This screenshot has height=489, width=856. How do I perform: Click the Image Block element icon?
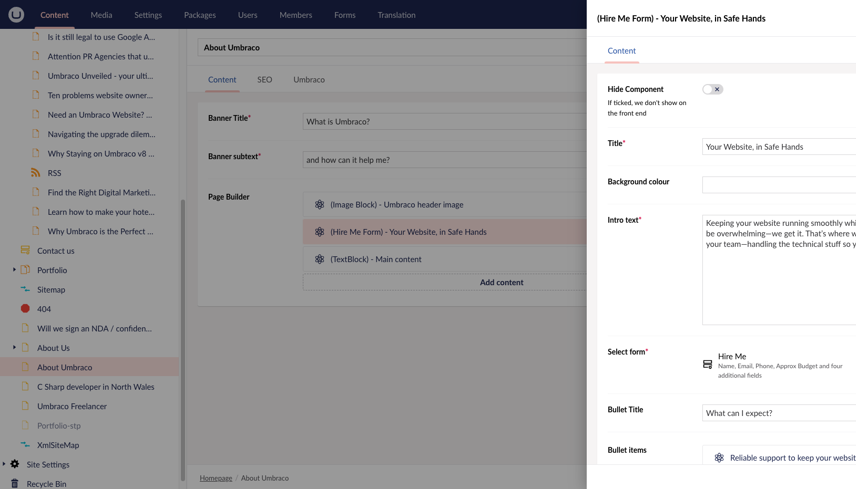[x=319, y=205]
